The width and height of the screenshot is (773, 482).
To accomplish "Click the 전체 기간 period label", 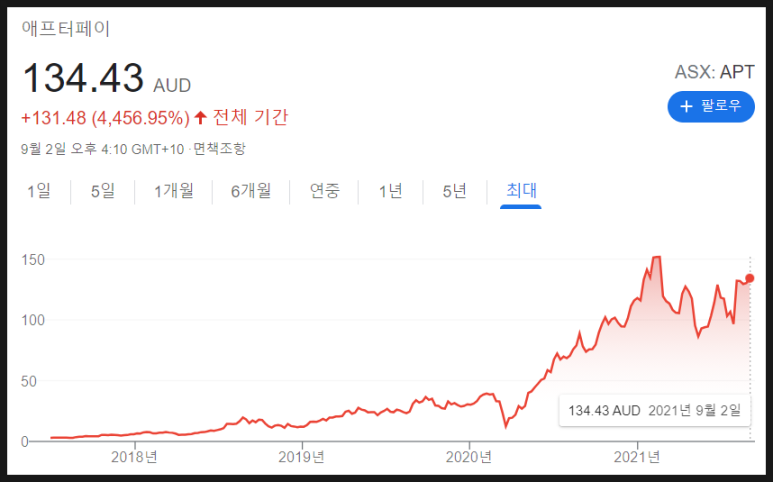I will click(x=250, y=117).
